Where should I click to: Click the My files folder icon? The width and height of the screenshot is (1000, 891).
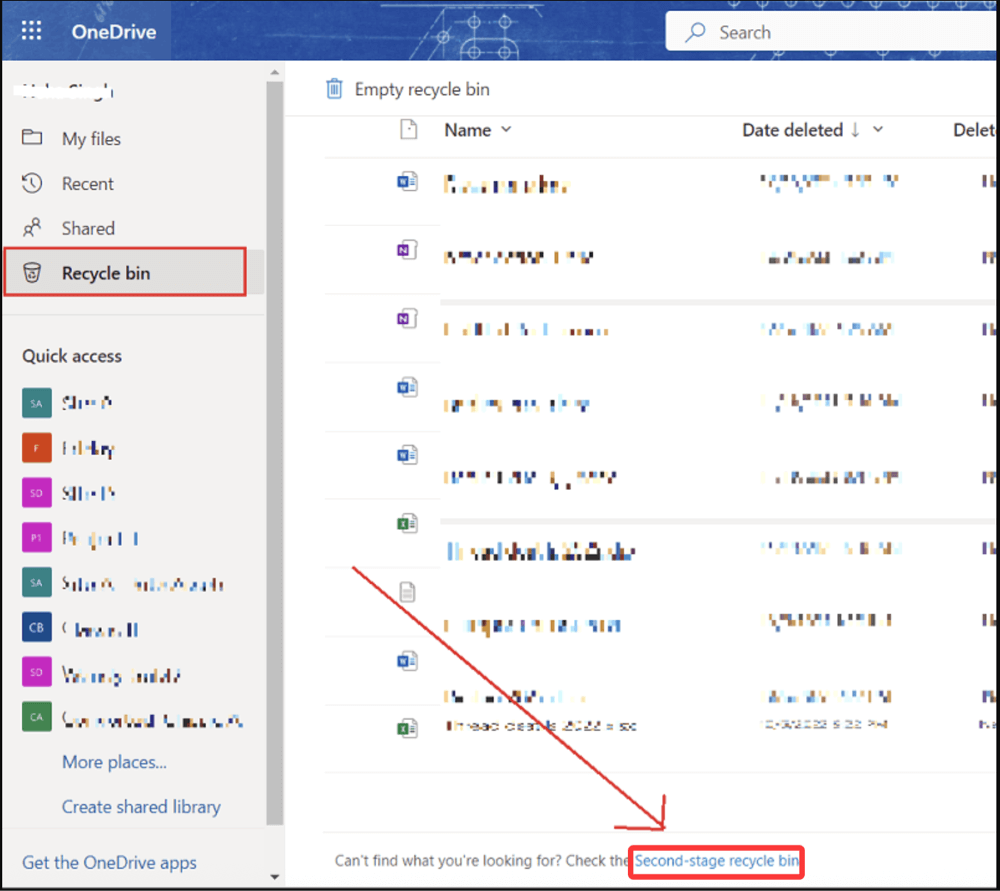click(29, 138)
